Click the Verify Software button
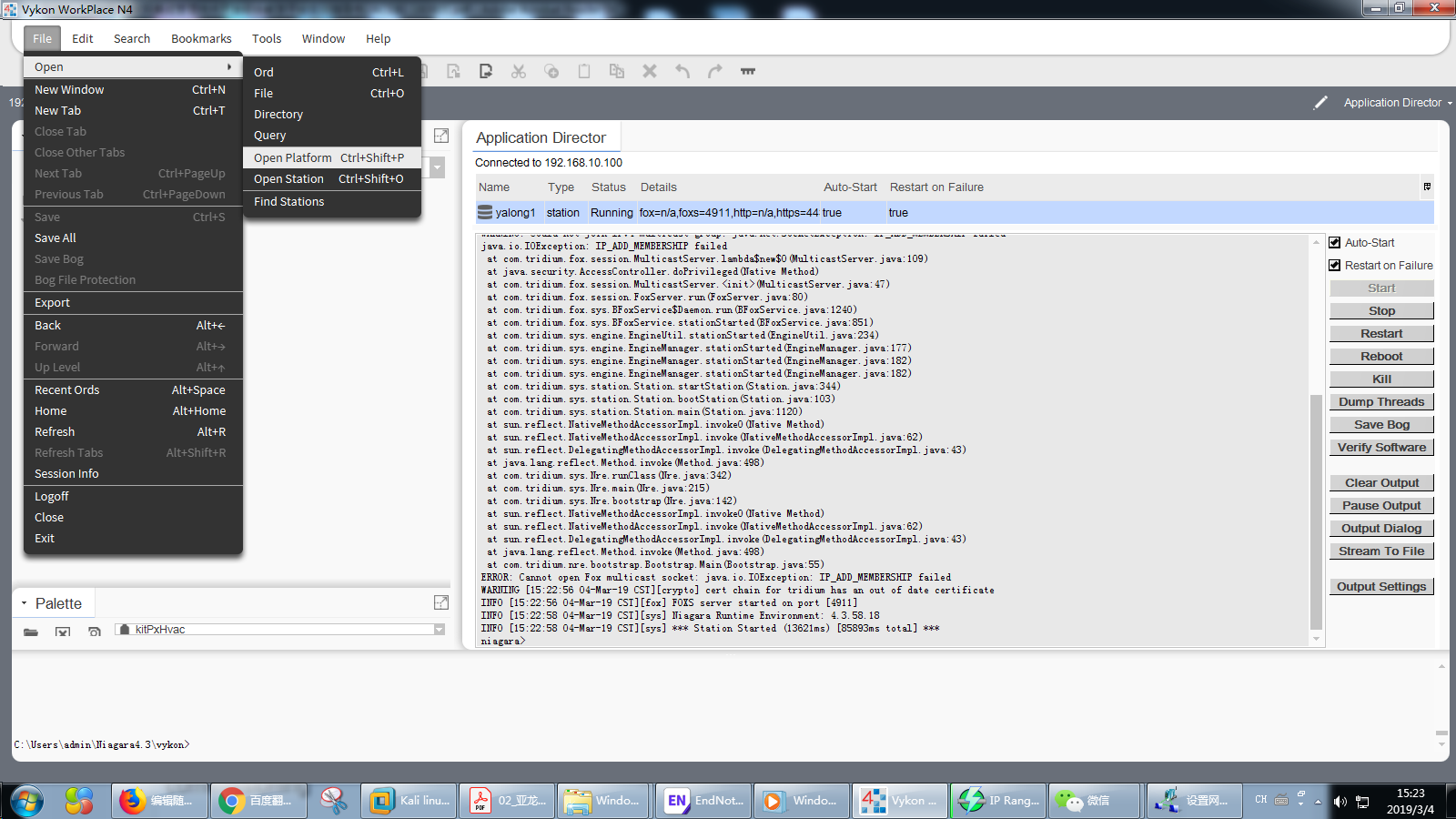The height and width of the screenshot is (819, 1456). click(x=1381, y=447)
